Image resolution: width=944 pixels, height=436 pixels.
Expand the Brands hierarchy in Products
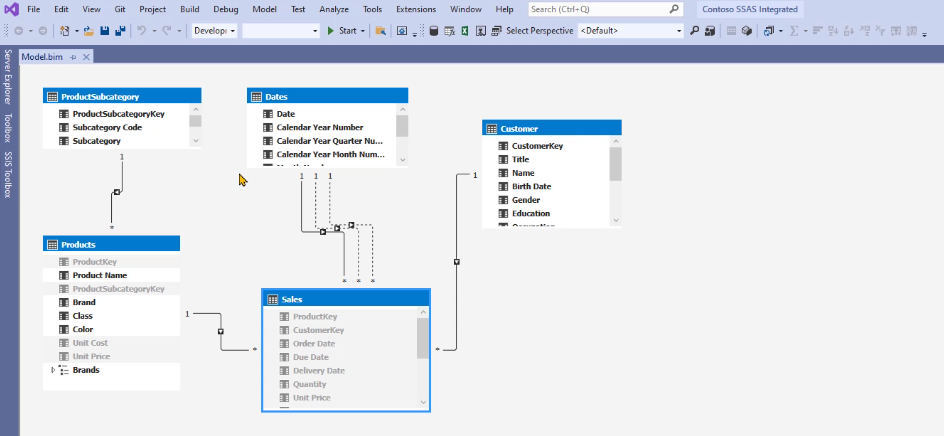(52, 370)
